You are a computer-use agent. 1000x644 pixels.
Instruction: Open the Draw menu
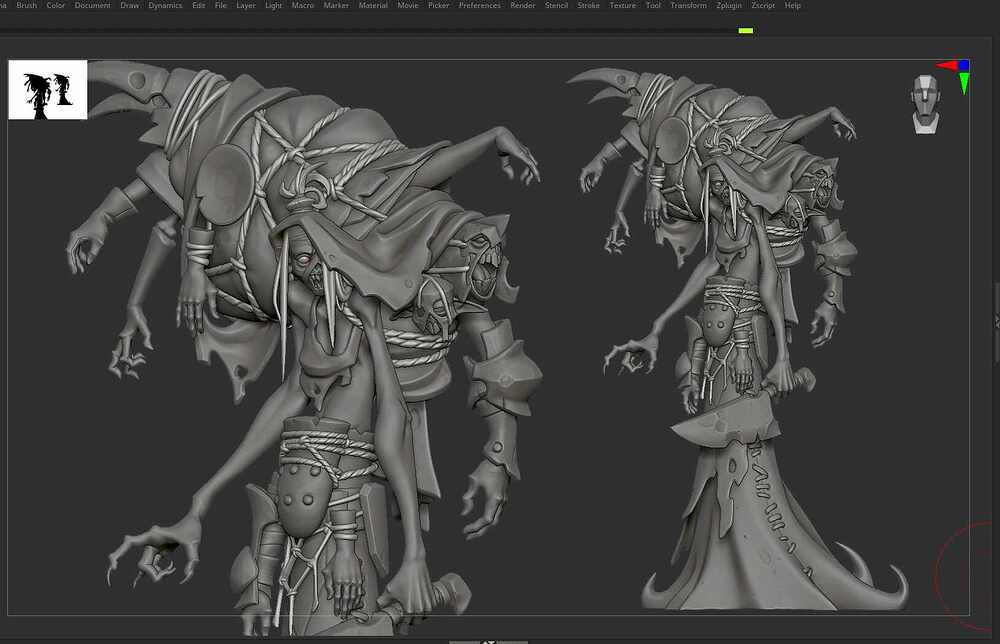click(129, 5)
